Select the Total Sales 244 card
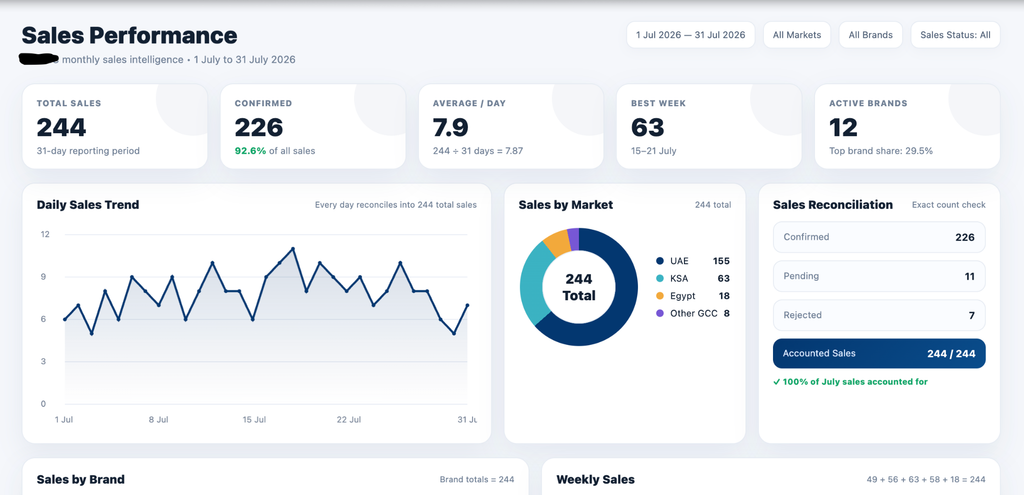1024x495 pixels. click(x=115, y=127)
